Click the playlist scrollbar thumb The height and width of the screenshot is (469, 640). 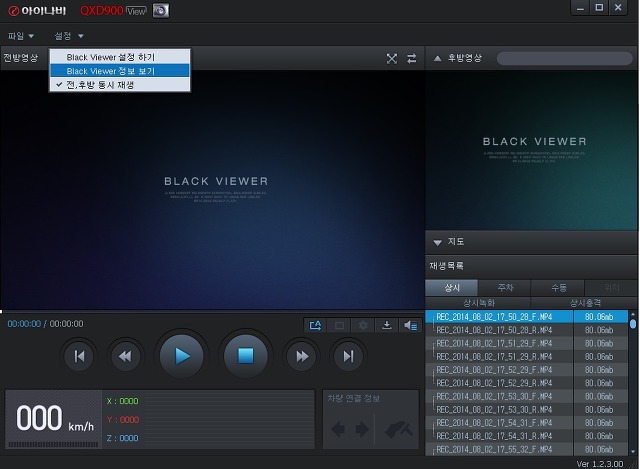pos(633,324)
